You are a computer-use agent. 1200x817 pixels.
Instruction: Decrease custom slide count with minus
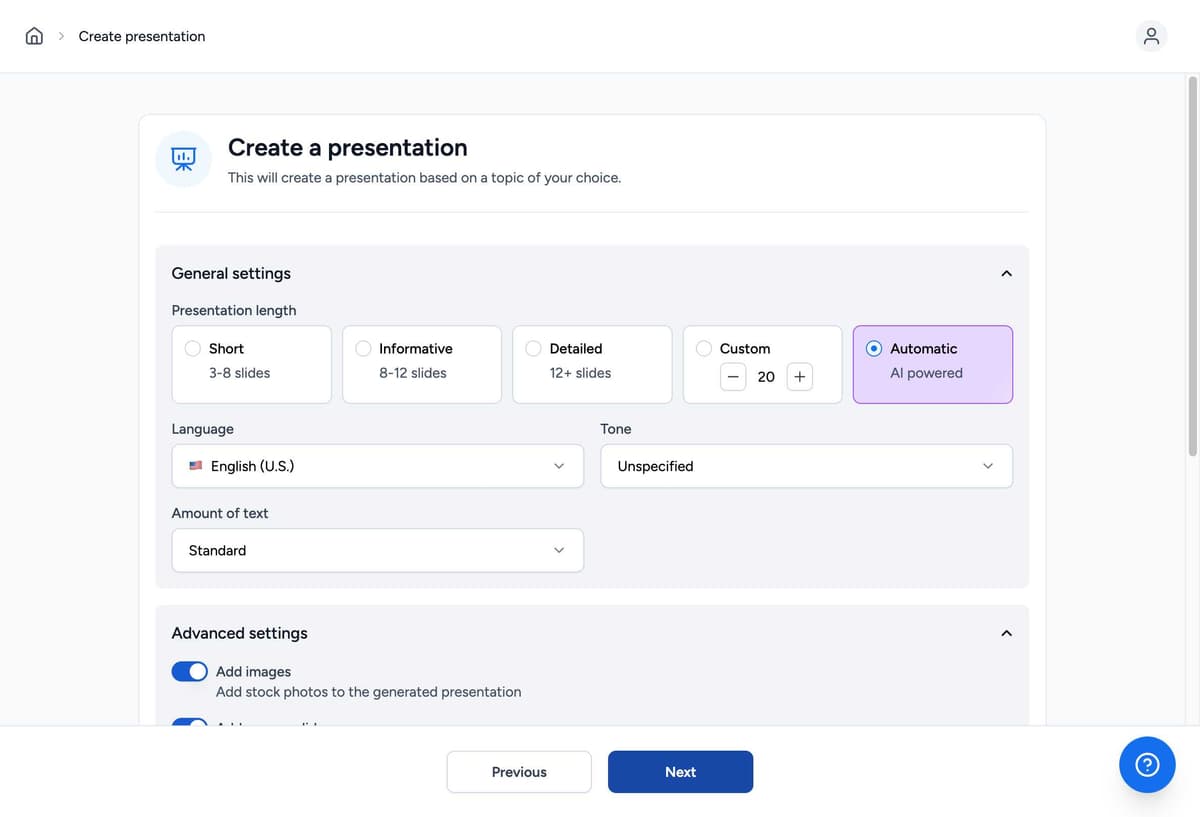pyautogui.click(x=733, y=377)
